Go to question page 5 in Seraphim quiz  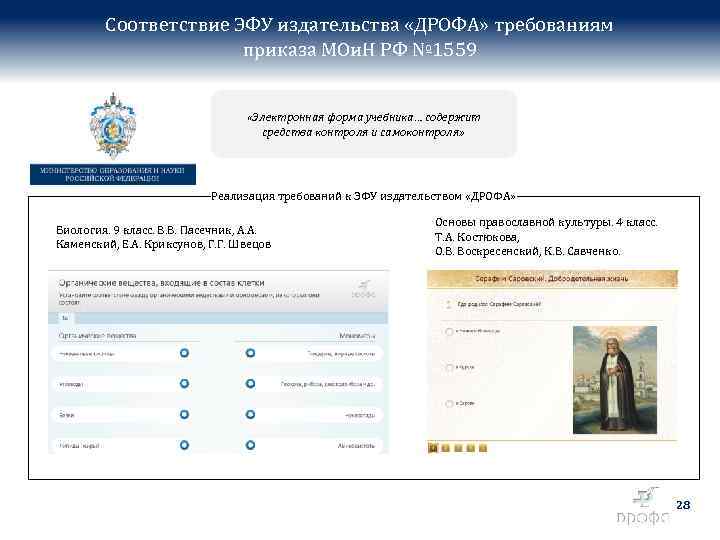(483, 448)
